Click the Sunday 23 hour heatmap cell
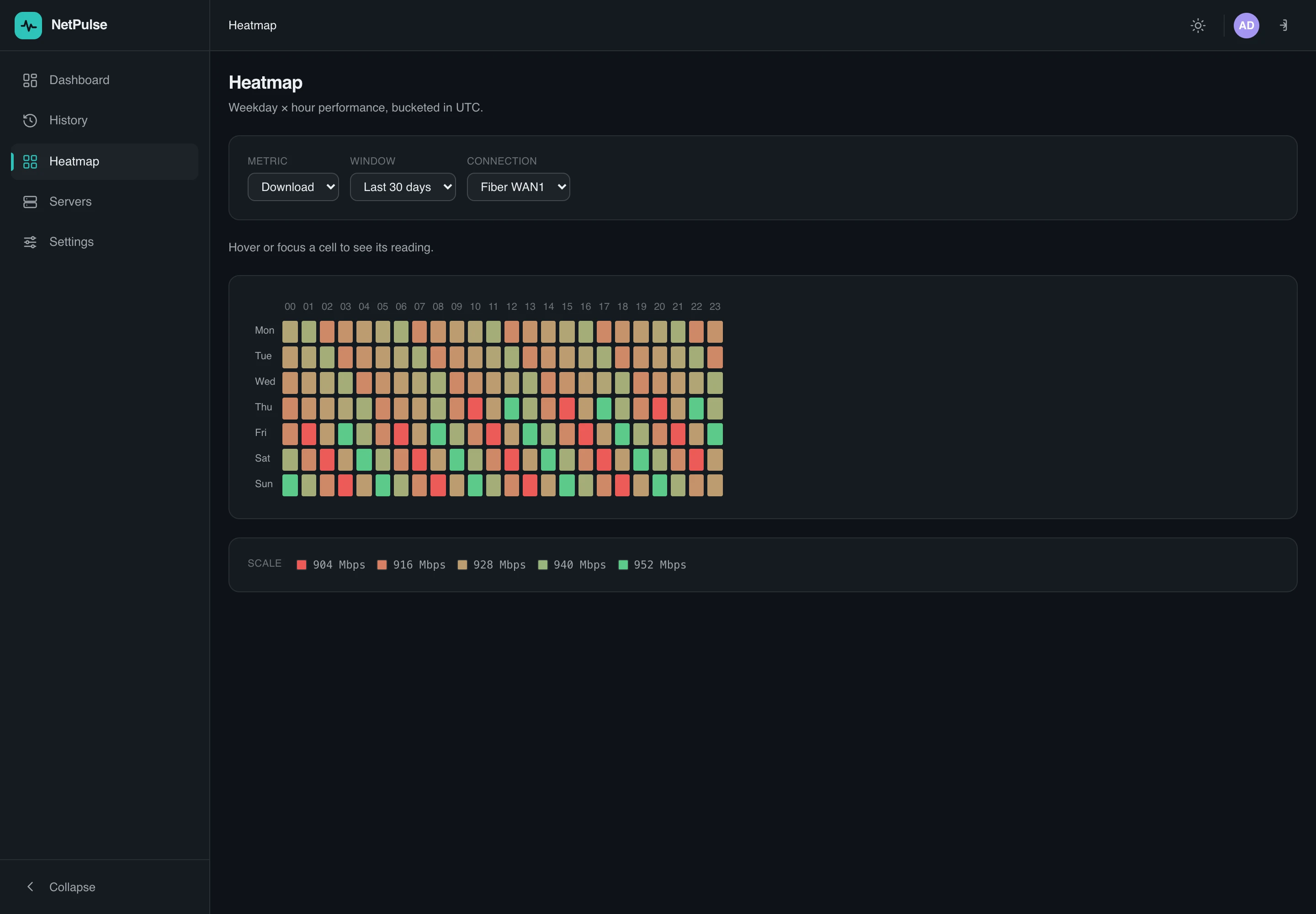This screenshot has height=914, width=1316. (715, 485)
